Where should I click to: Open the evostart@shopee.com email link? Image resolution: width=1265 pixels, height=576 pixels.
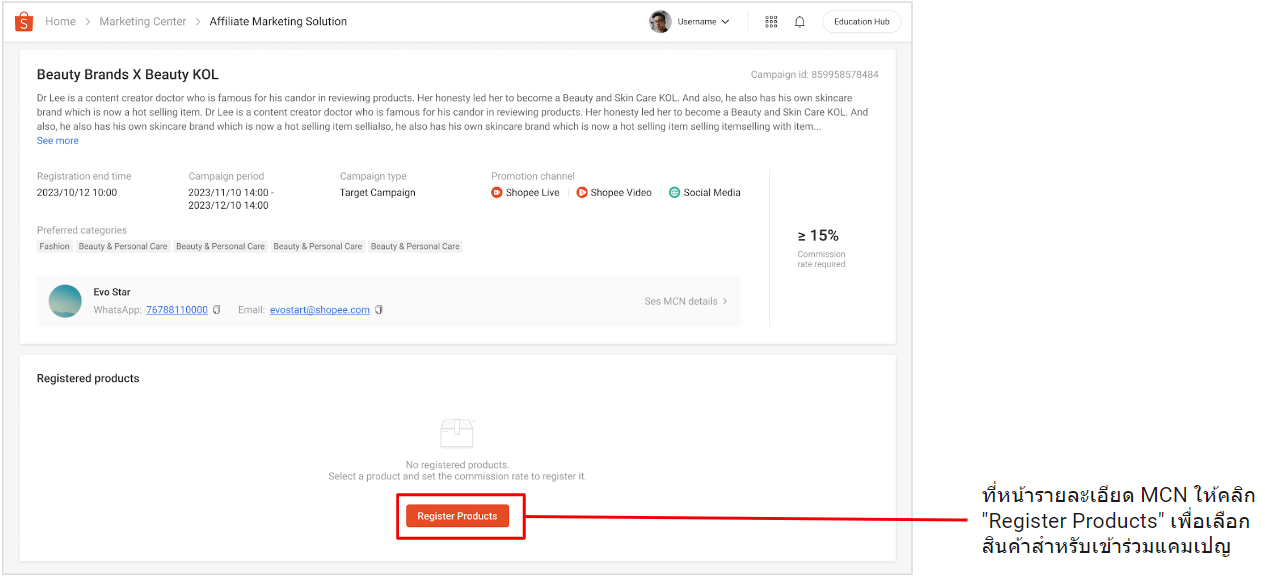pos(320,309)
